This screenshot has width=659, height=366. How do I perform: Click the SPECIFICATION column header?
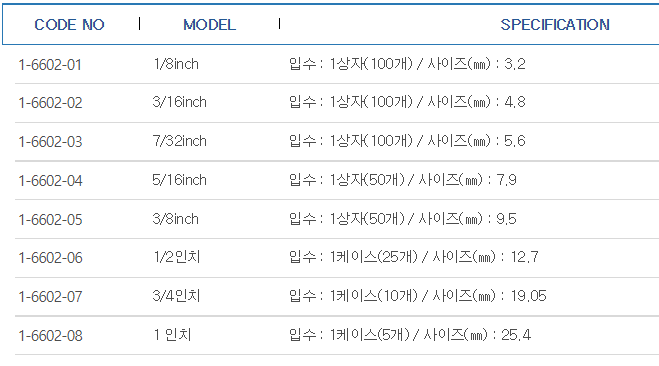[x=555, y=24]
